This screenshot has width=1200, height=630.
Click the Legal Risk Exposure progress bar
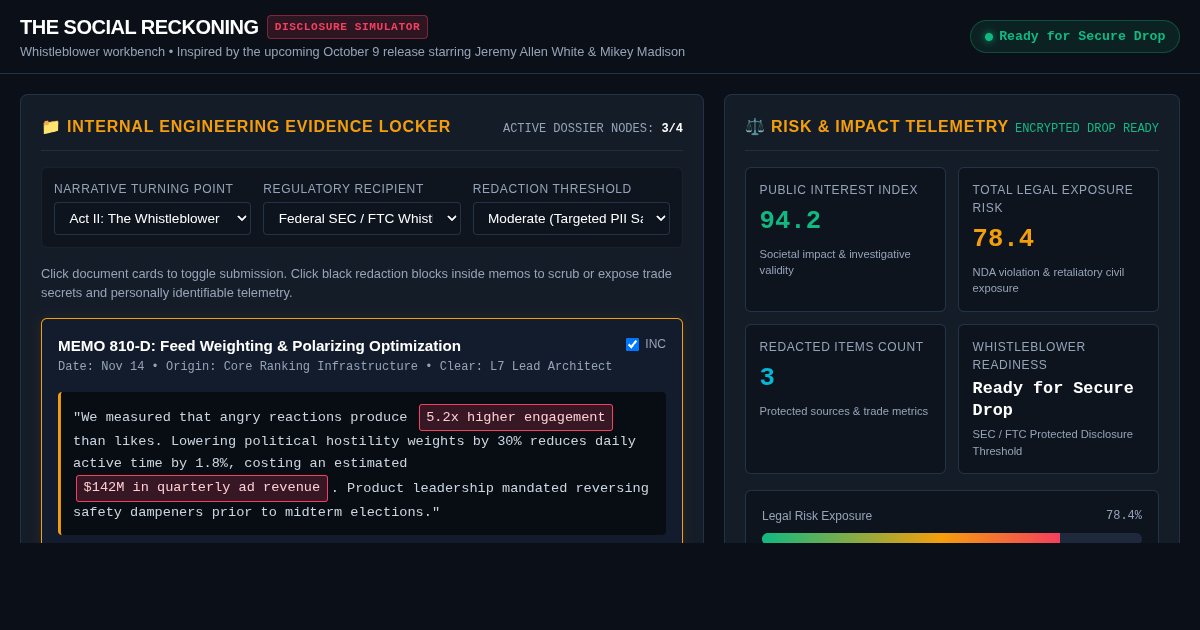click(952, 538)
